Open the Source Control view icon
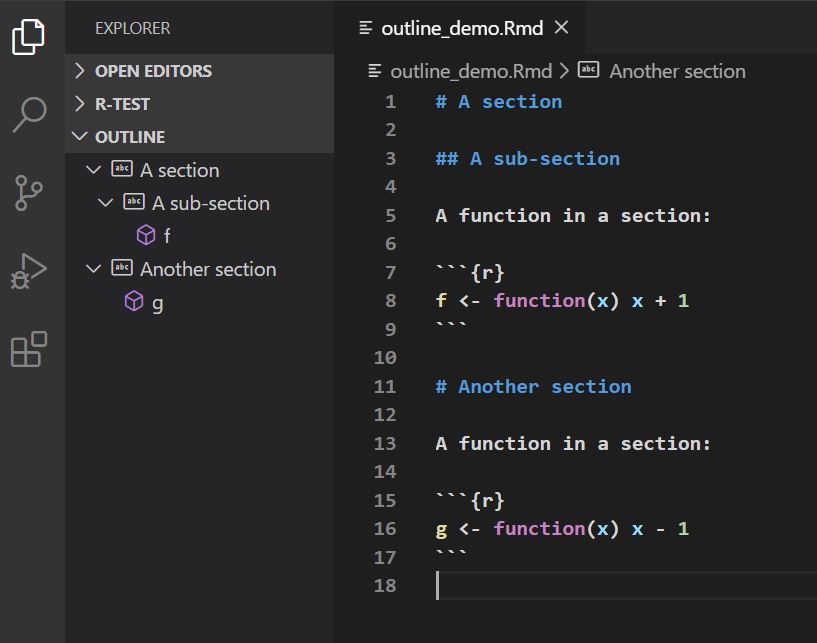Image resolution: width=817 pixels, height=643 pixels. [x=28, y=193]
